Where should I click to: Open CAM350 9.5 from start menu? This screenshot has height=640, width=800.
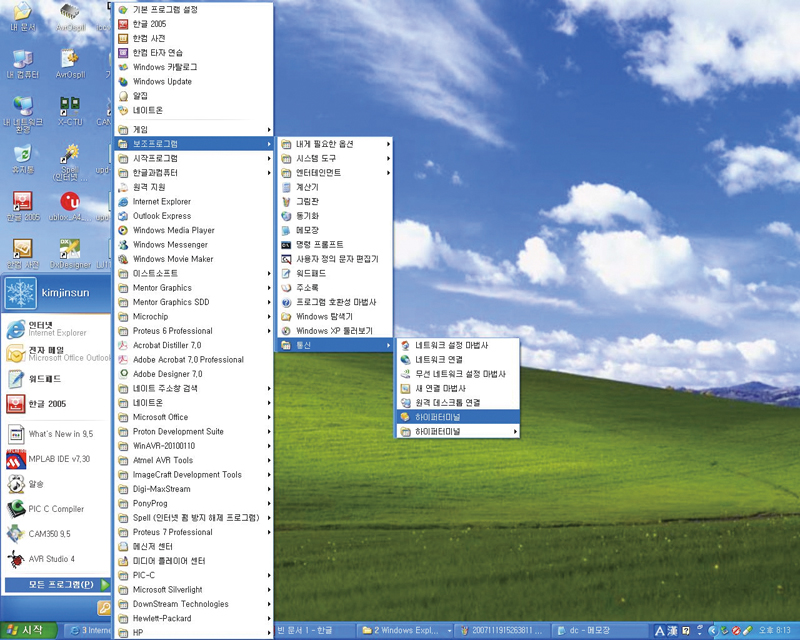click(56, 534)
